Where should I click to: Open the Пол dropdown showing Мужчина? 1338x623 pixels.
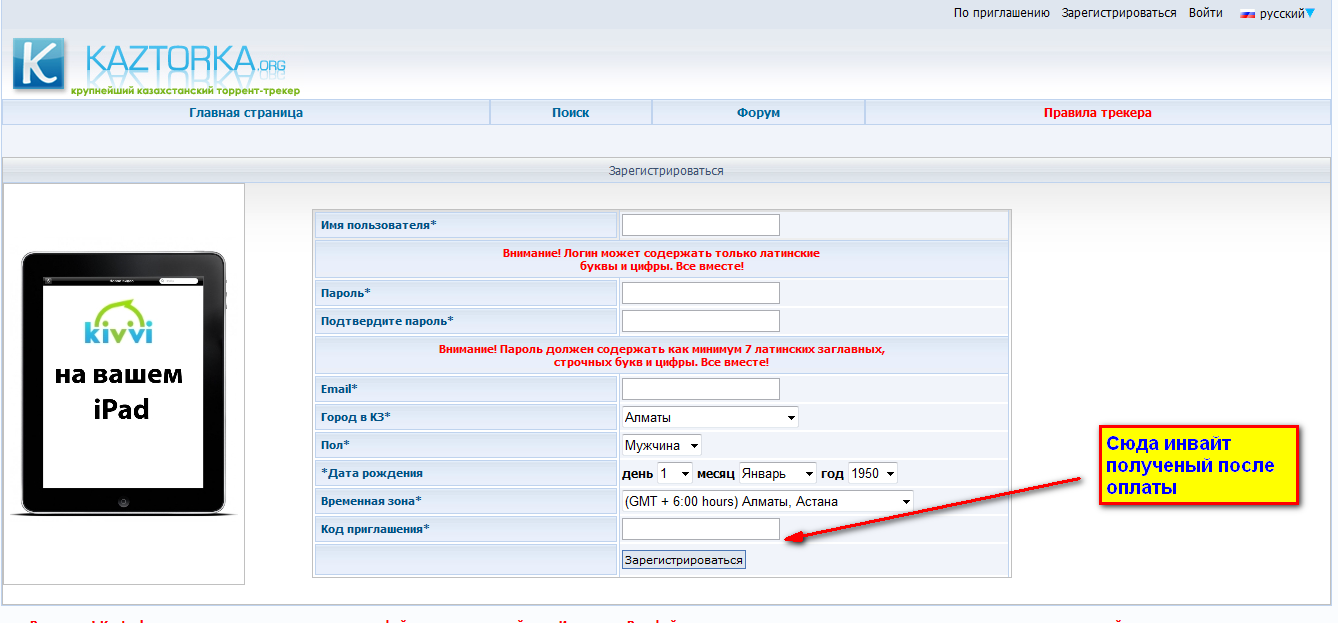click(662, 445)
